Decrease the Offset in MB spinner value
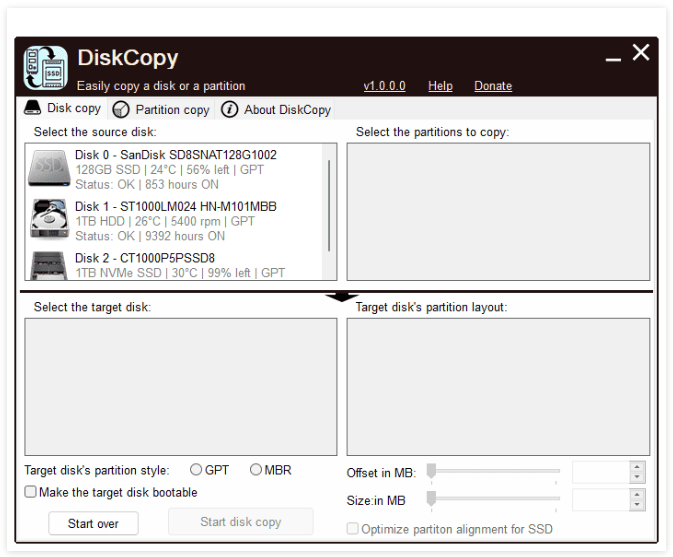 tap(637, 477)
